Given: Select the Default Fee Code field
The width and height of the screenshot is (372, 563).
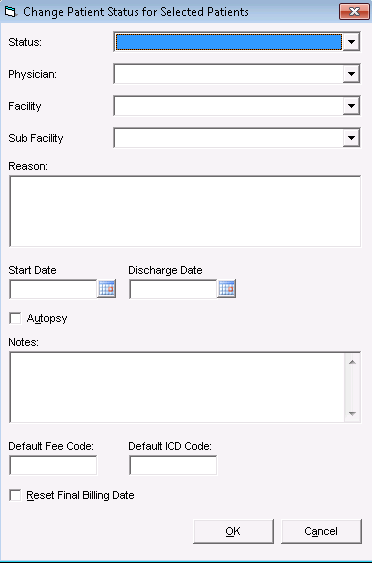Looking at the screenshot, I should [x=53, y=465].
